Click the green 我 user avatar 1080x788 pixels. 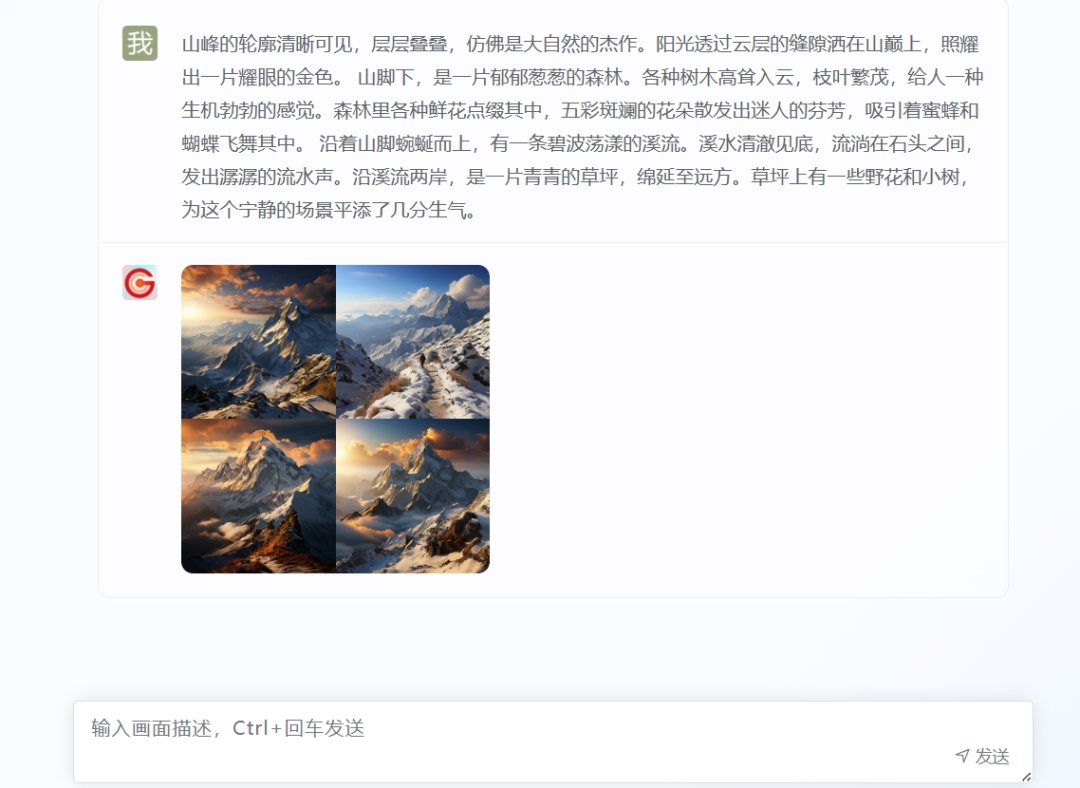click(140, 43)
